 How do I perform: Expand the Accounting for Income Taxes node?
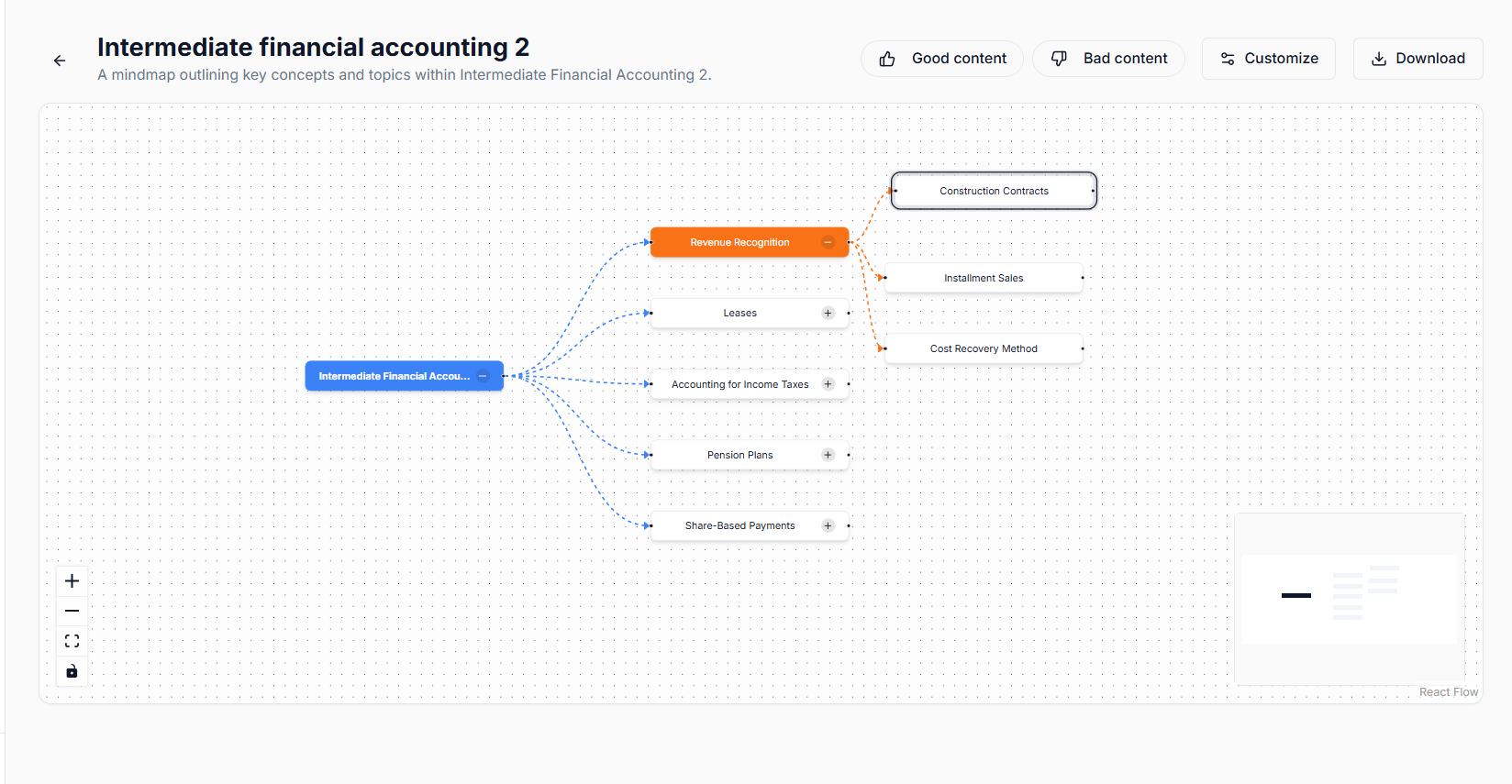[x=828, y=384]
